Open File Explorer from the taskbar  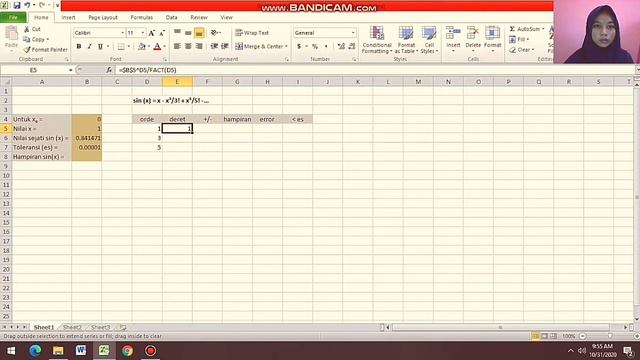58,351
